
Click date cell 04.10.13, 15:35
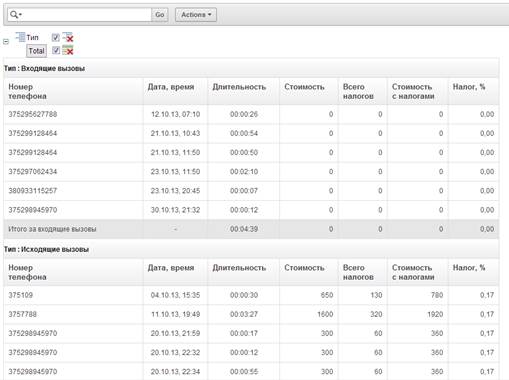(x=175, y=295)
